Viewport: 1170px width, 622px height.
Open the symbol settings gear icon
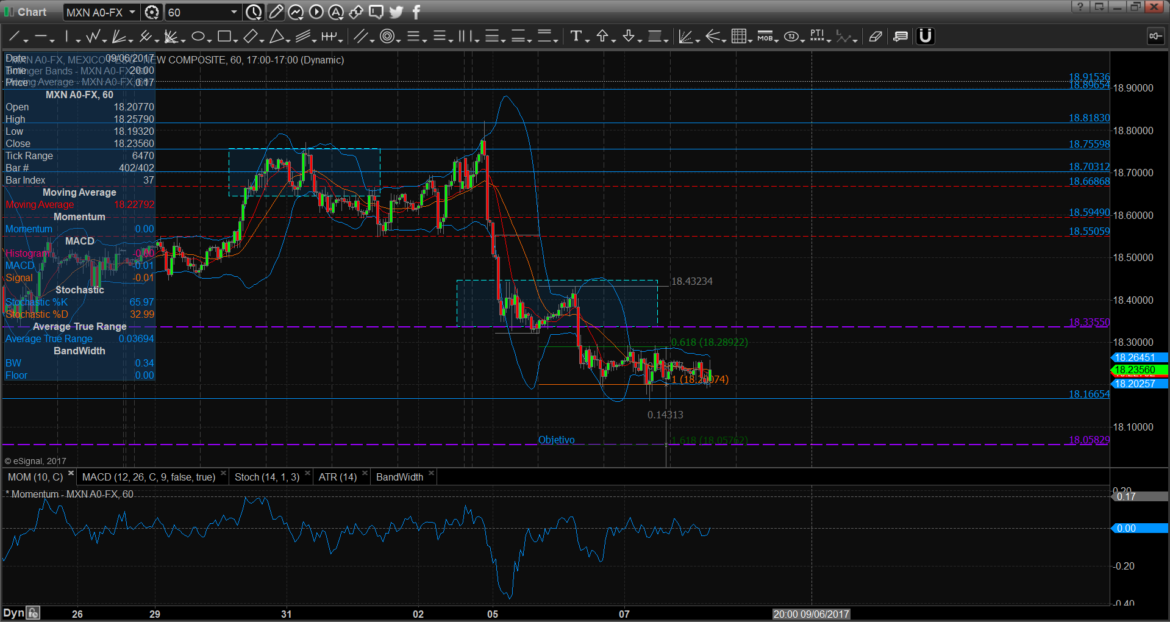[x=152, y=12]
